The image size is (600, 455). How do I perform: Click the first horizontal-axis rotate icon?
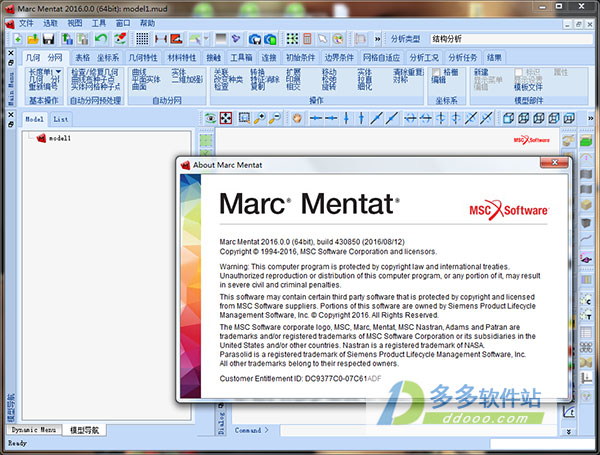(411, 118)
